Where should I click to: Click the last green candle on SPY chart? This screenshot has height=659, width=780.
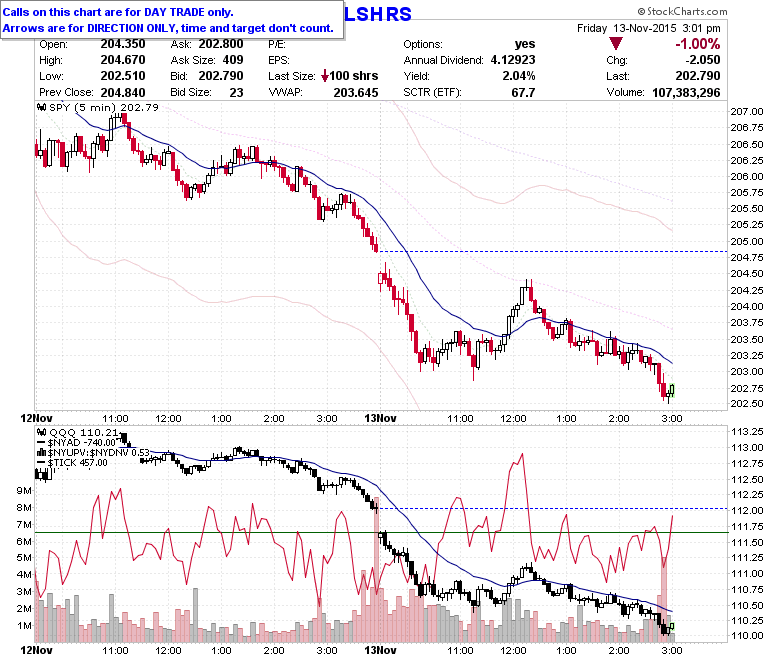(x=672, y=388)
